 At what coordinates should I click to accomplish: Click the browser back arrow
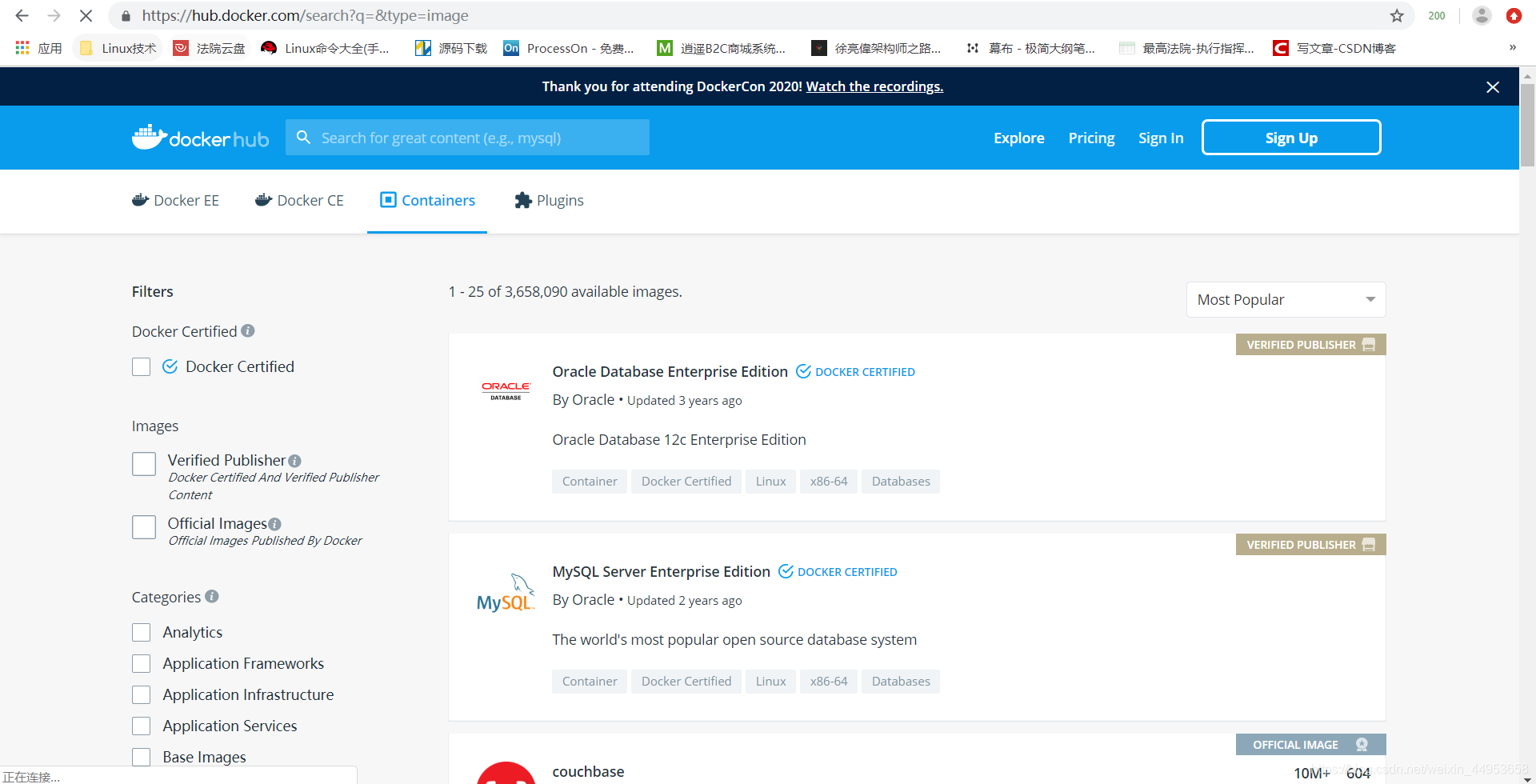pos(22,15)
